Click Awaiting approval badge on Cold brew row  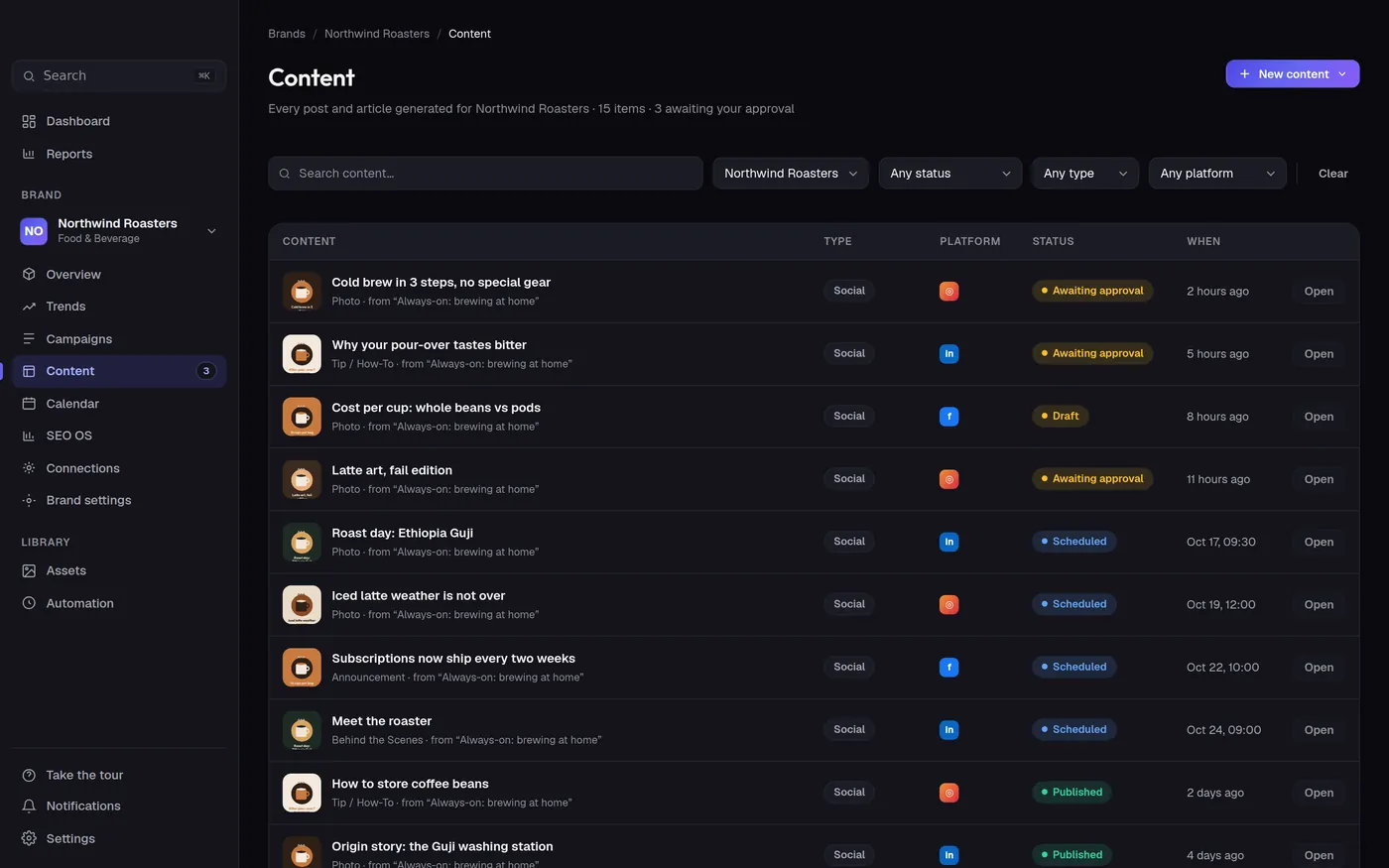(x=1092, y=291)
